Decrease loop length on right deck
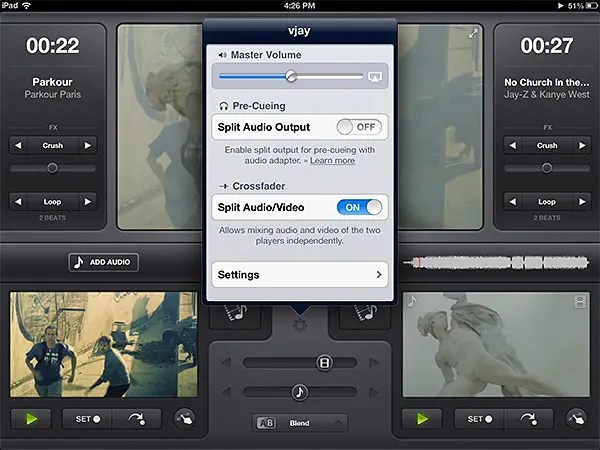 [512, 202]
